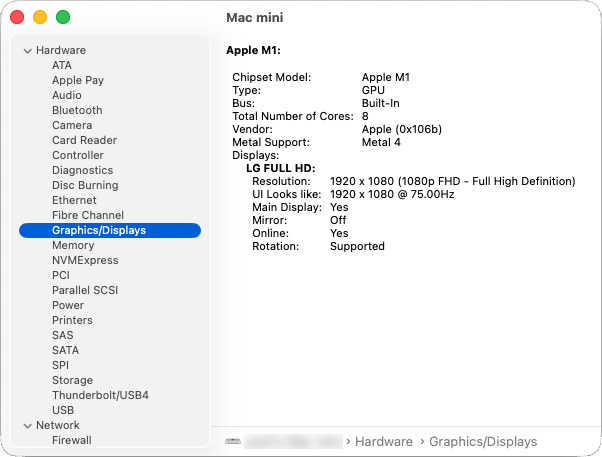Image resolution: width=602 pixels, height=457 pixels.
Task: Select Audio under Hardware
Action: (x=67, y=95)
